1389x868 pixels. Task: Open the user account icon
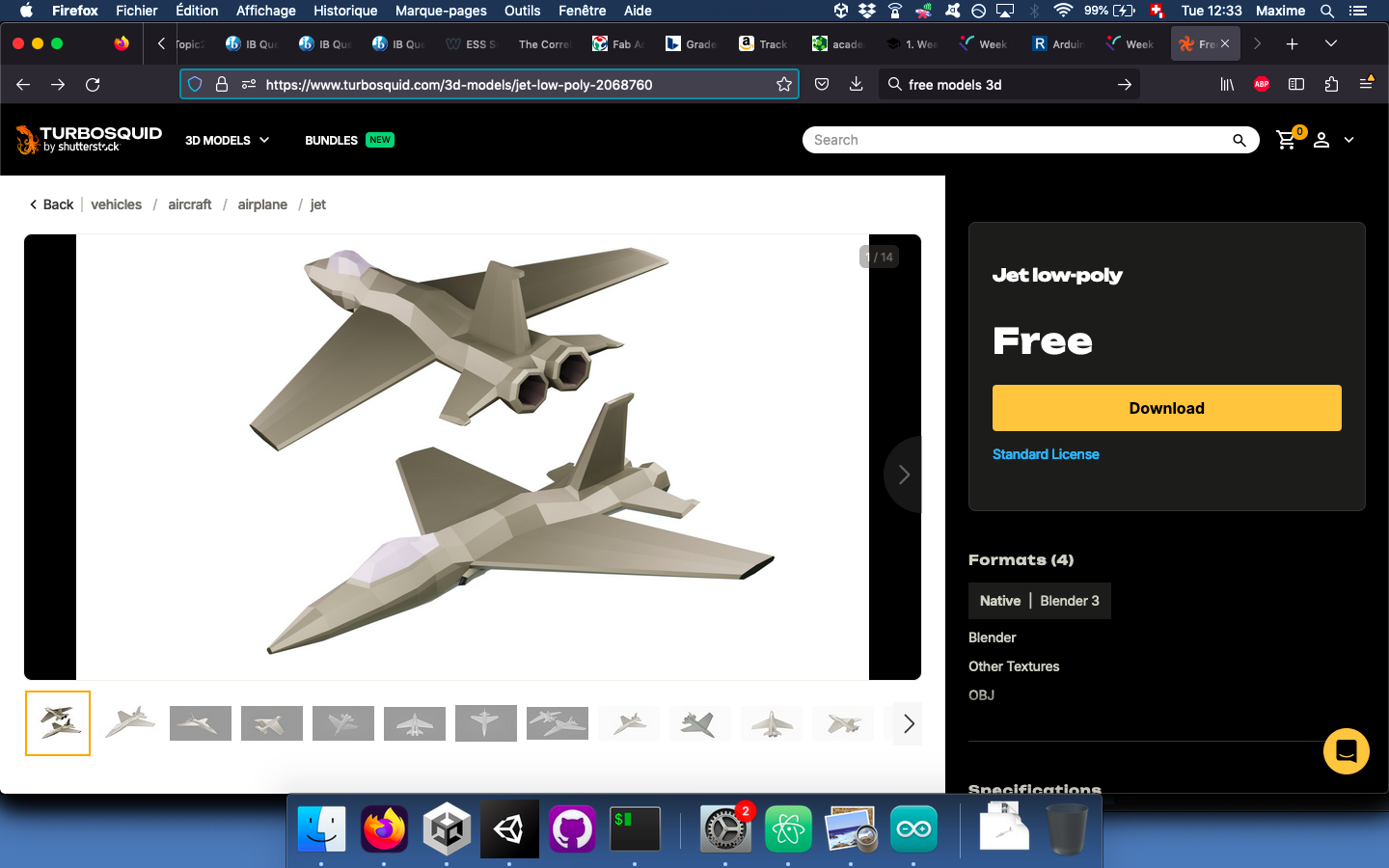[1321, 140]
